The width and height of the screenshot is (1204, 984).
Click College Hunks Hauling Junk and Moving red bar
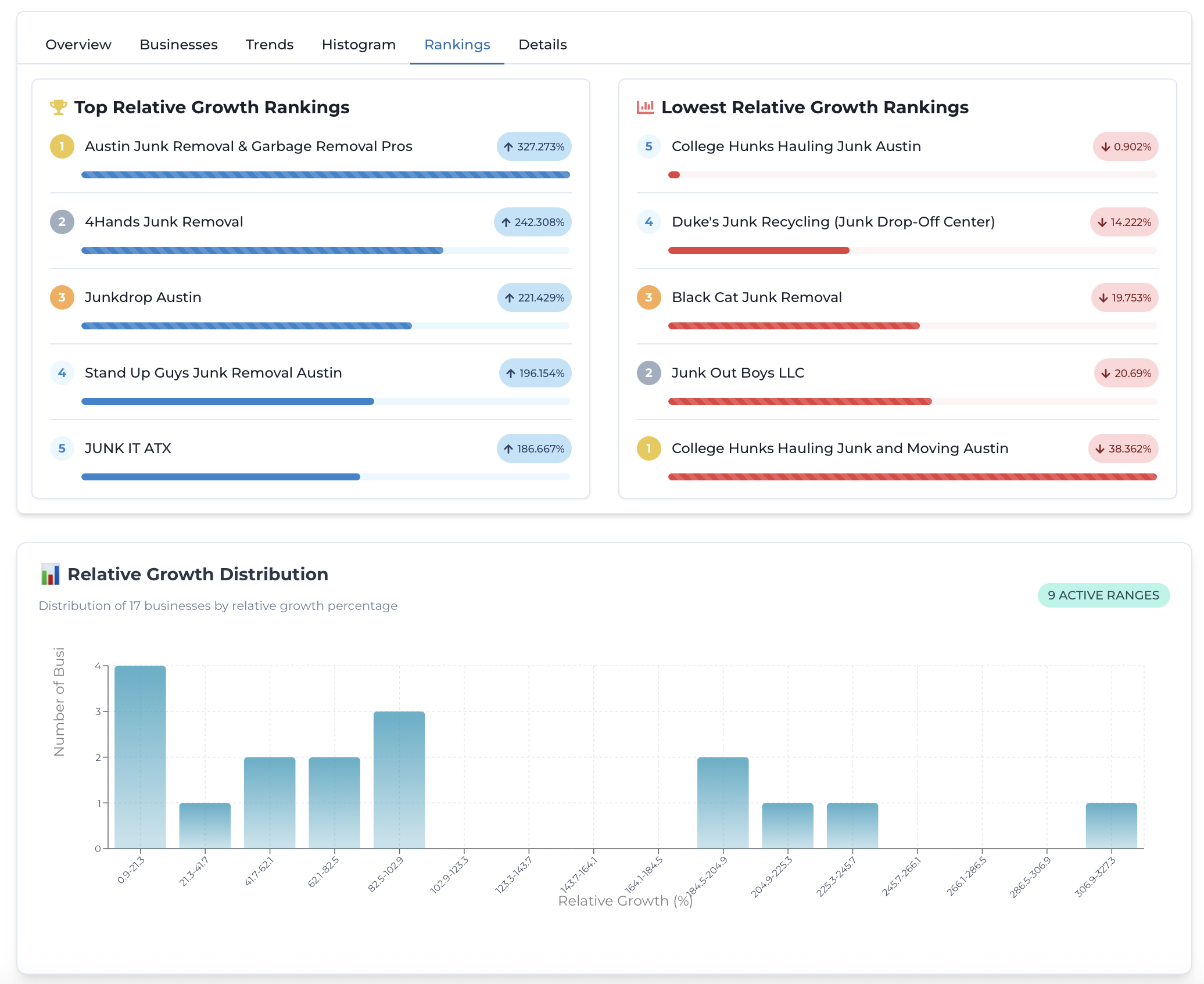coord(912,477)
